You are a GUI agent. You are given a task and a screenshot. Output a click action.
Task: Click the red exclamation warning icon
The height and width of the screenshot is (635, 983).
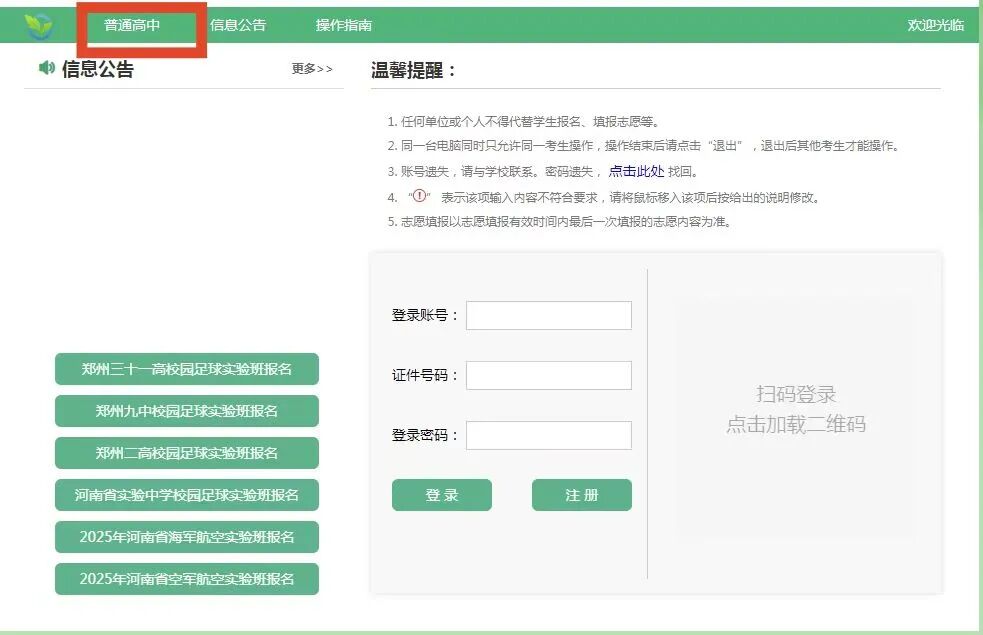(419, 196)
